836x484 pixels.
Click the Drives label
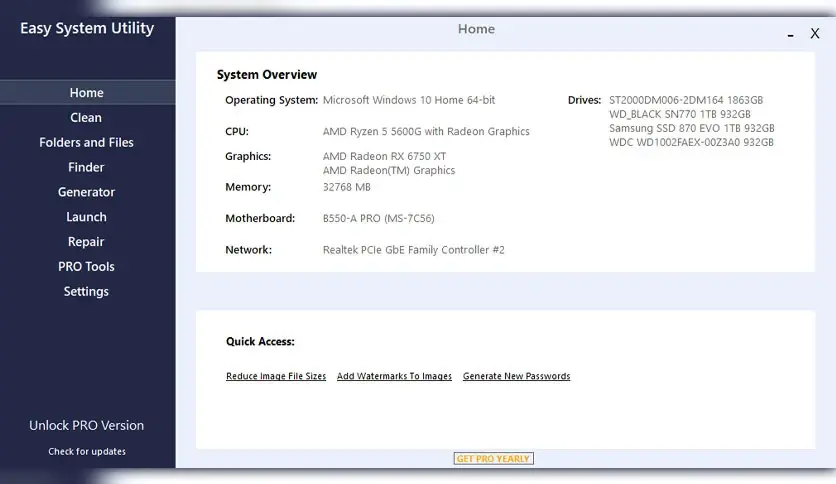click(584, 100)
